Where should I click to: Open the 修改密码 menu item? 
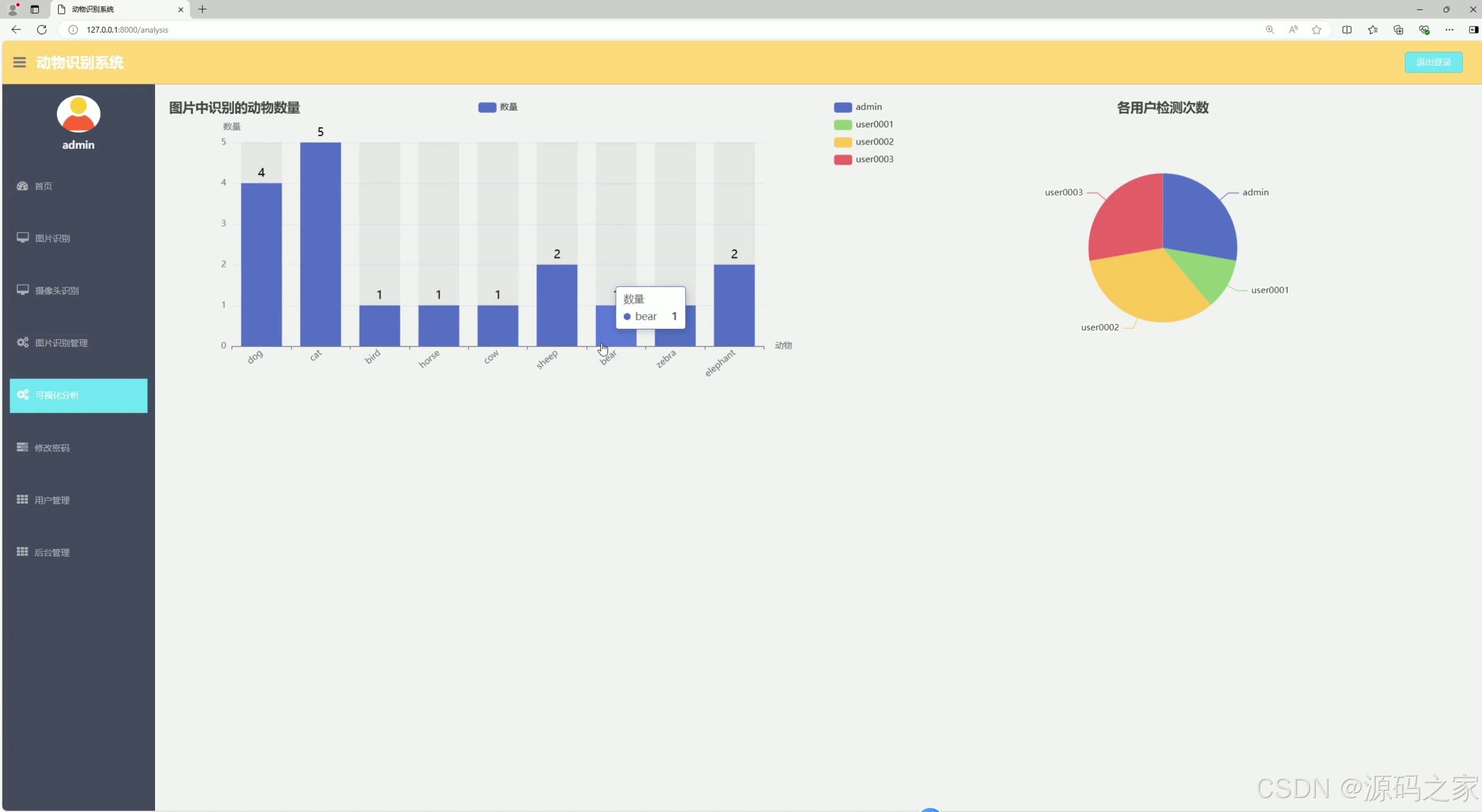(x=52, y=447)
